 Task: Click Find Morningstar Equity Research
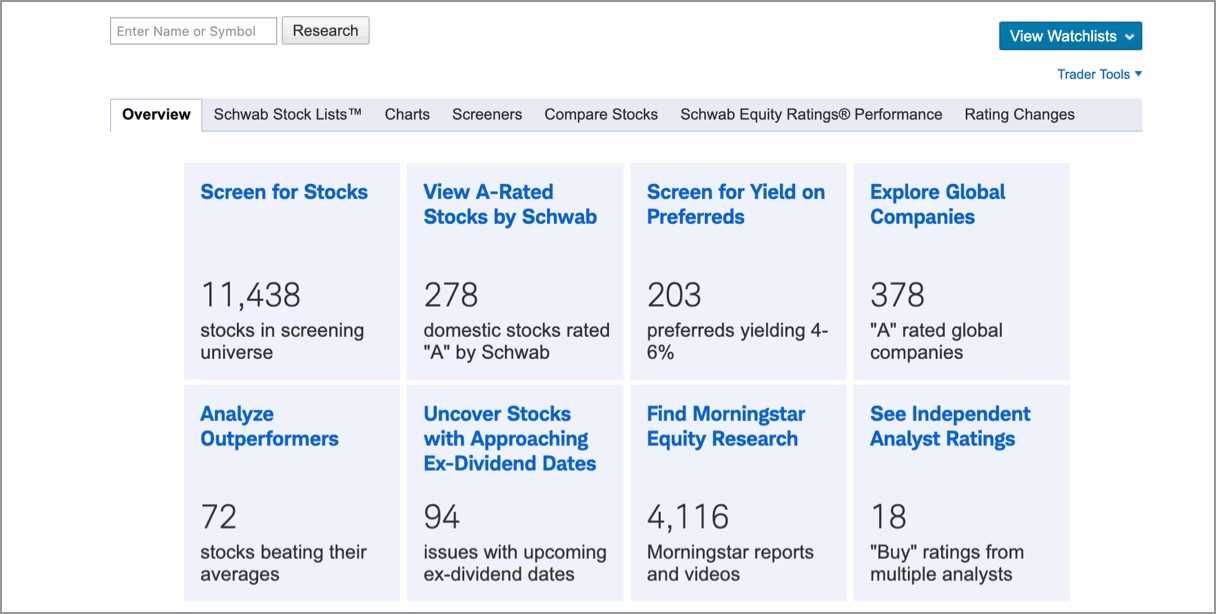[x=725, y=426]
